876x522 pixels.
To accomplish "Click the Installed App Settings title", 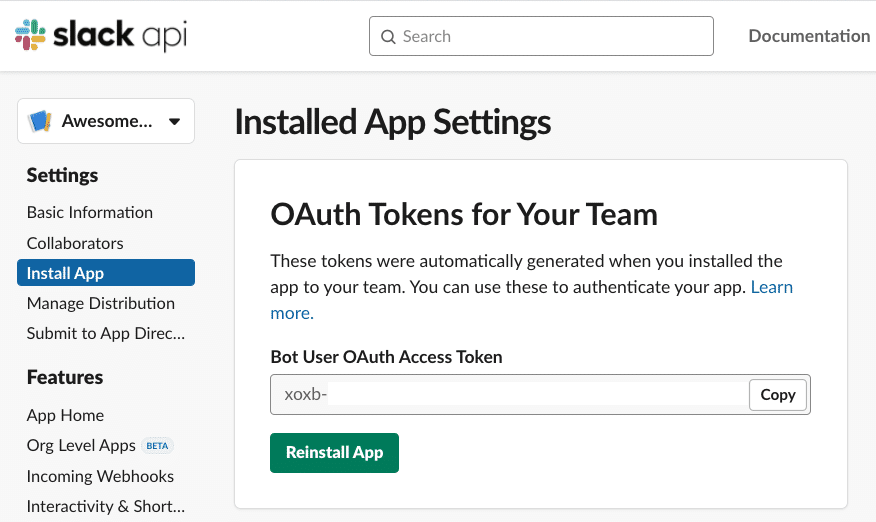I will point(393,122).
